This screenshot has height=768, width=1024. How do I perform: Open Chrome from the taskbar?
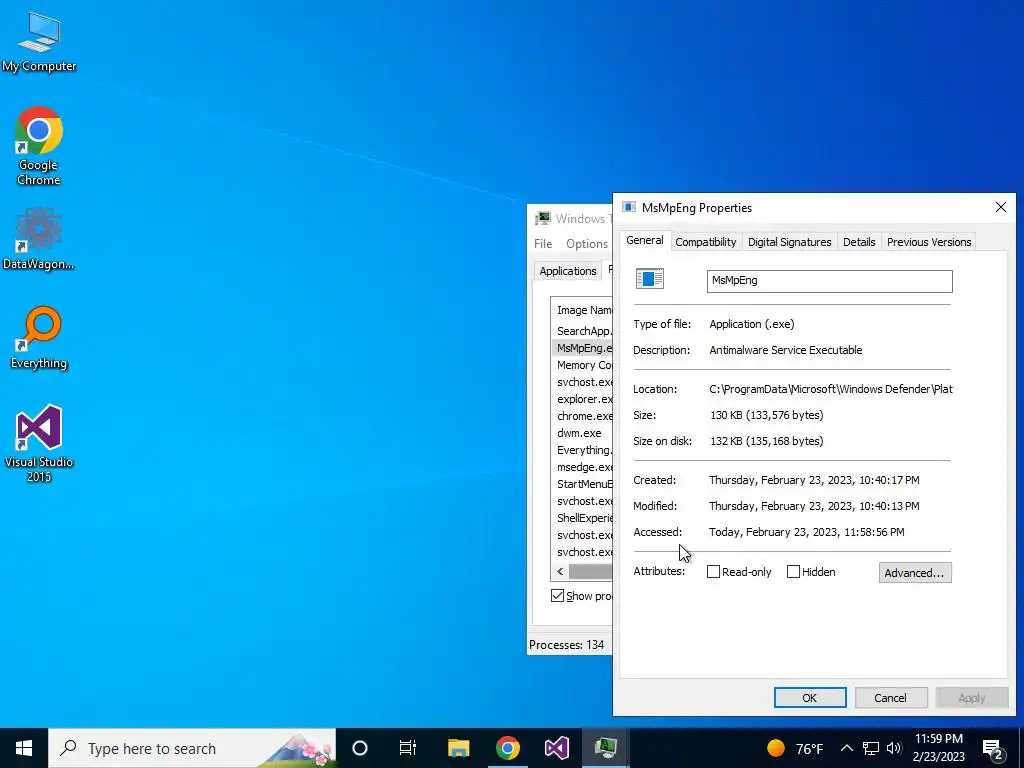click(x=507, y=748)
